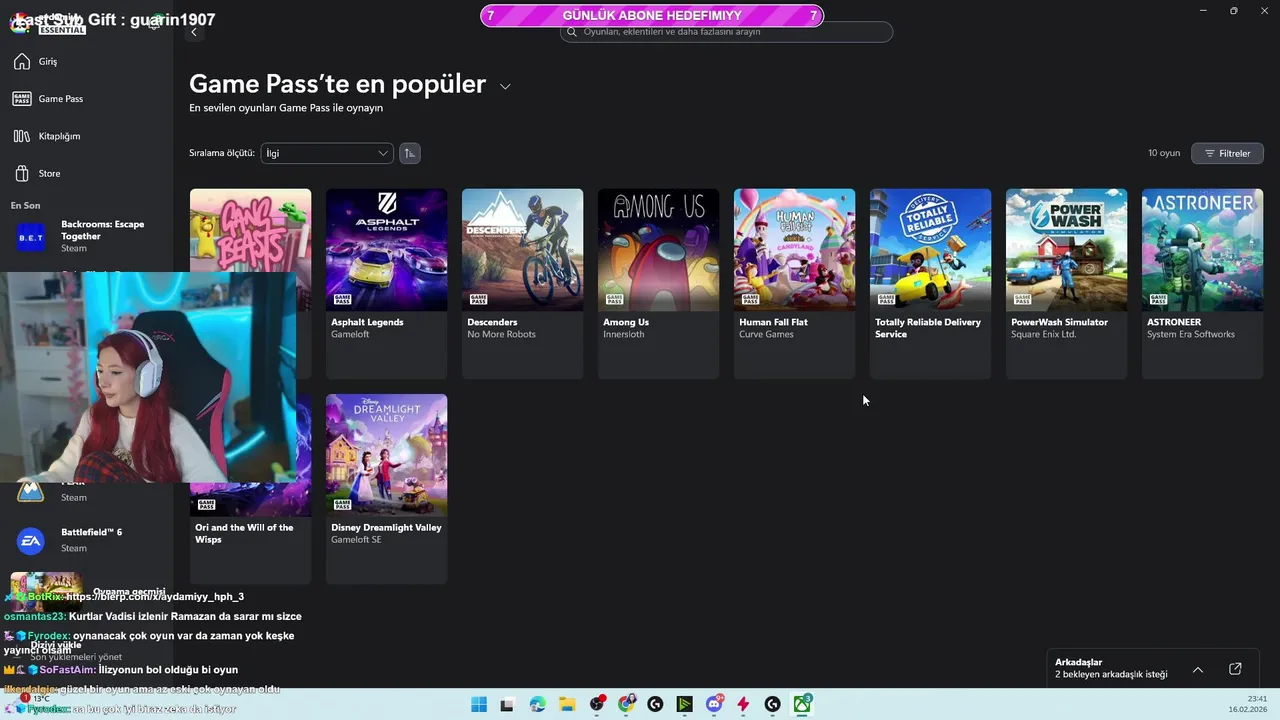This screenshot has height=720, width=1280.
Task: Click the 10 oyun count label
Action: pos(1164,153)
